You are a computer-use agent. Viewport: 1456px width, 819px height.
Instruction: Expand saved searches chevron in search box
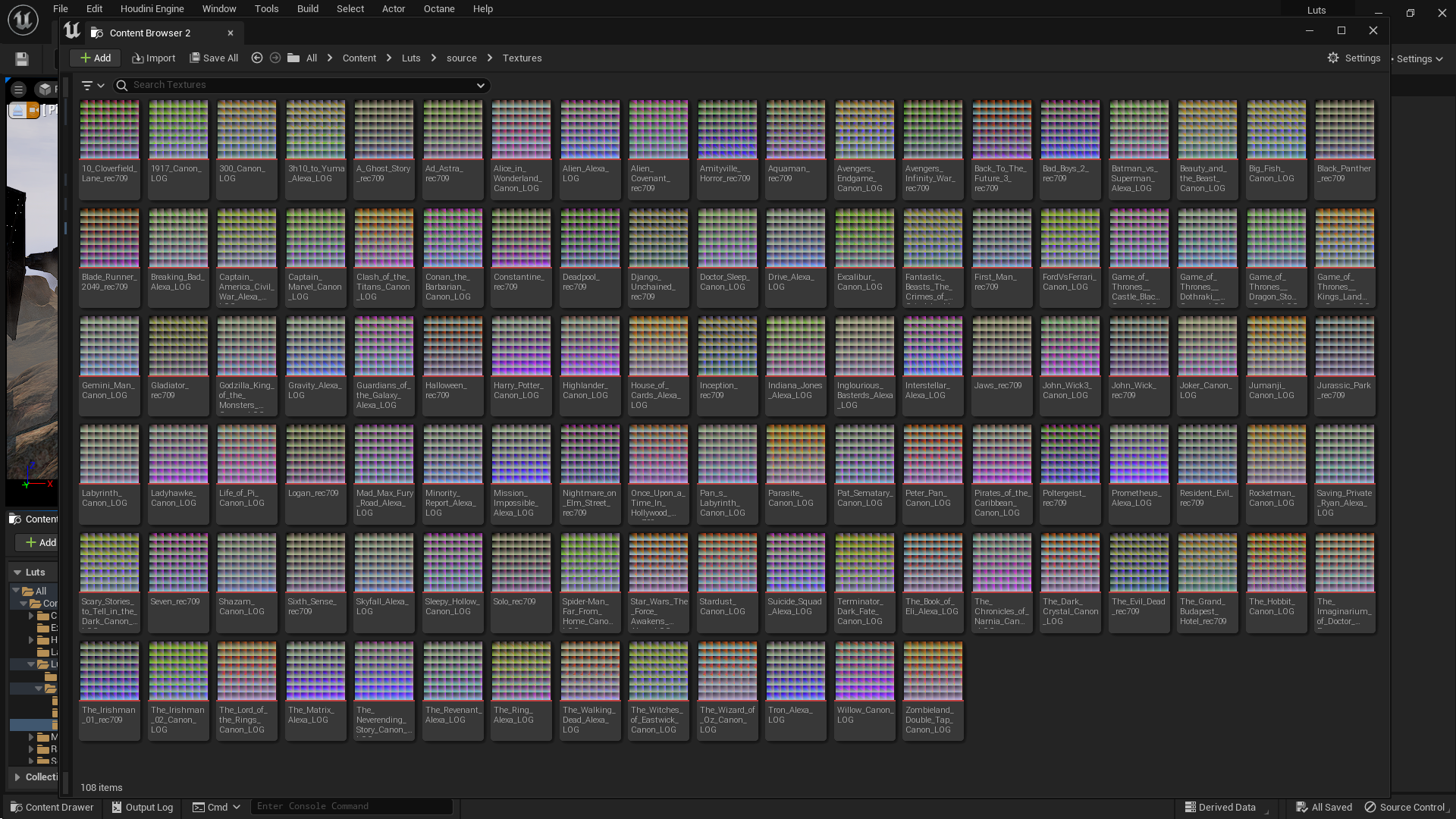480,85
